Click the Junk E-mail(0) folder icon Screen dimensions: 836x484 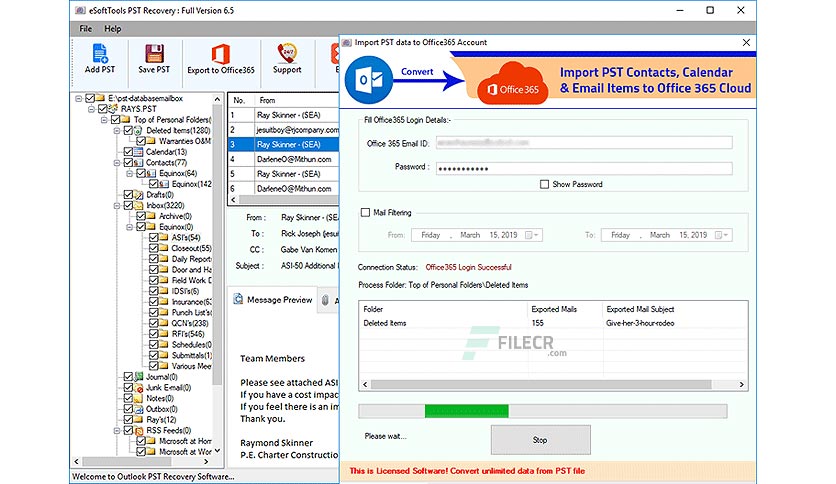[139, 388]
